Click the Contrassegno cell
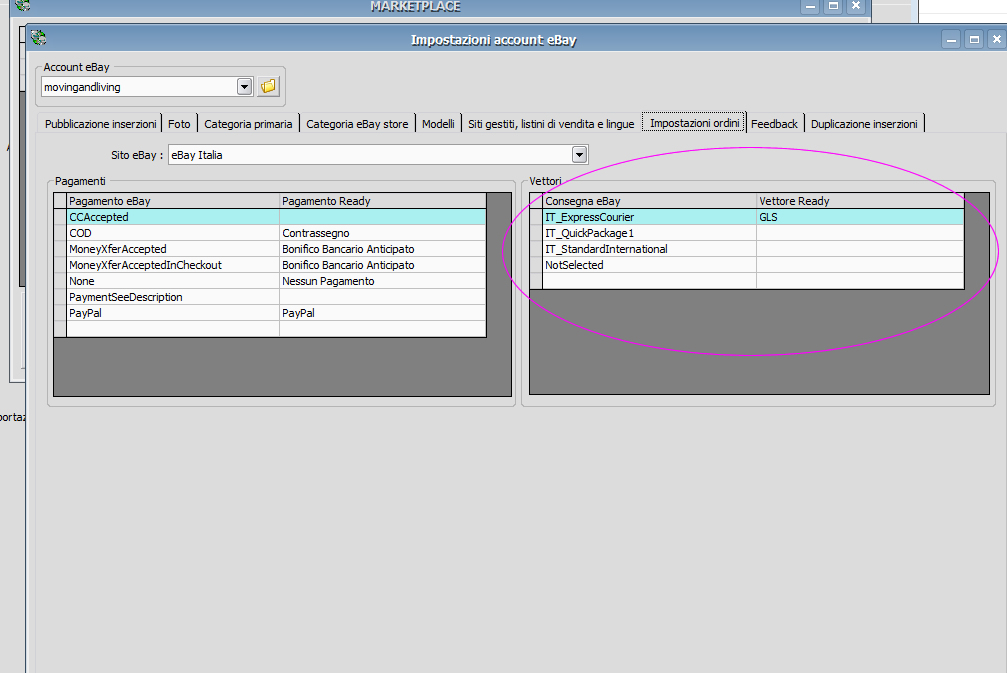 (383, 233)
